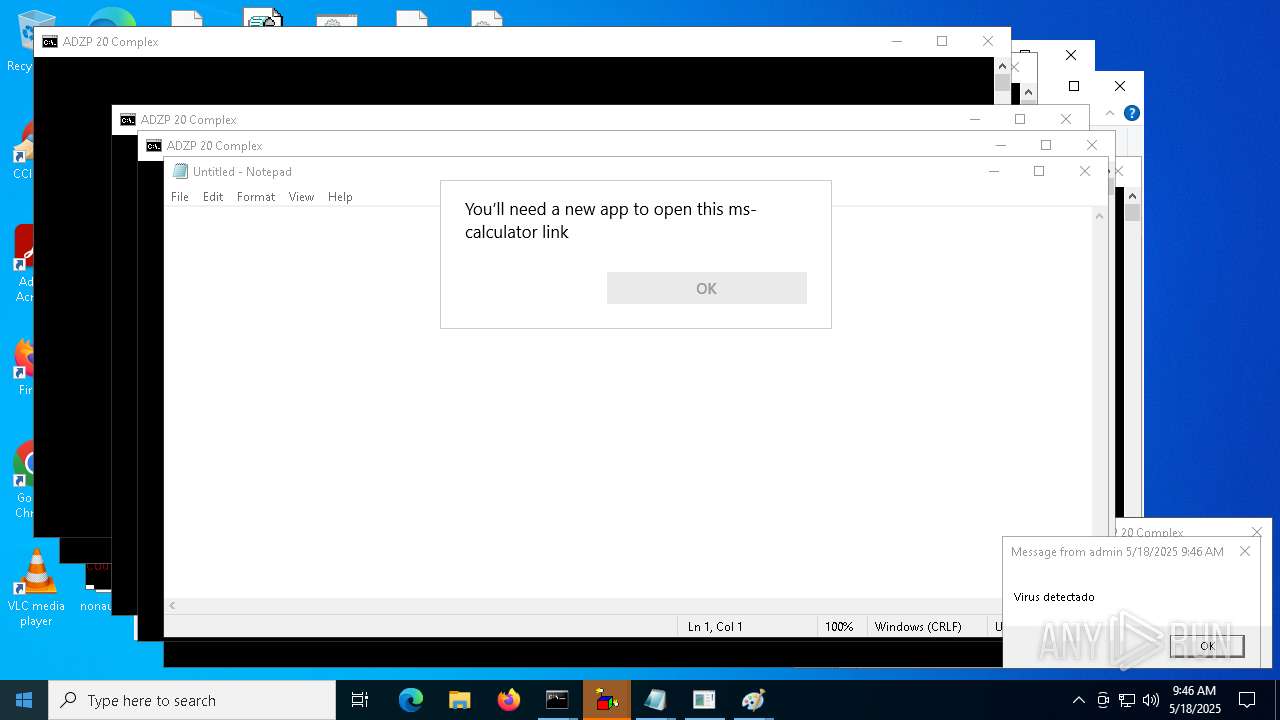Click the cmd icon of the frontmost ADZP 20 Complex window
The height and width of the screenshot is (720, 1280).
(x=154, y=146)
